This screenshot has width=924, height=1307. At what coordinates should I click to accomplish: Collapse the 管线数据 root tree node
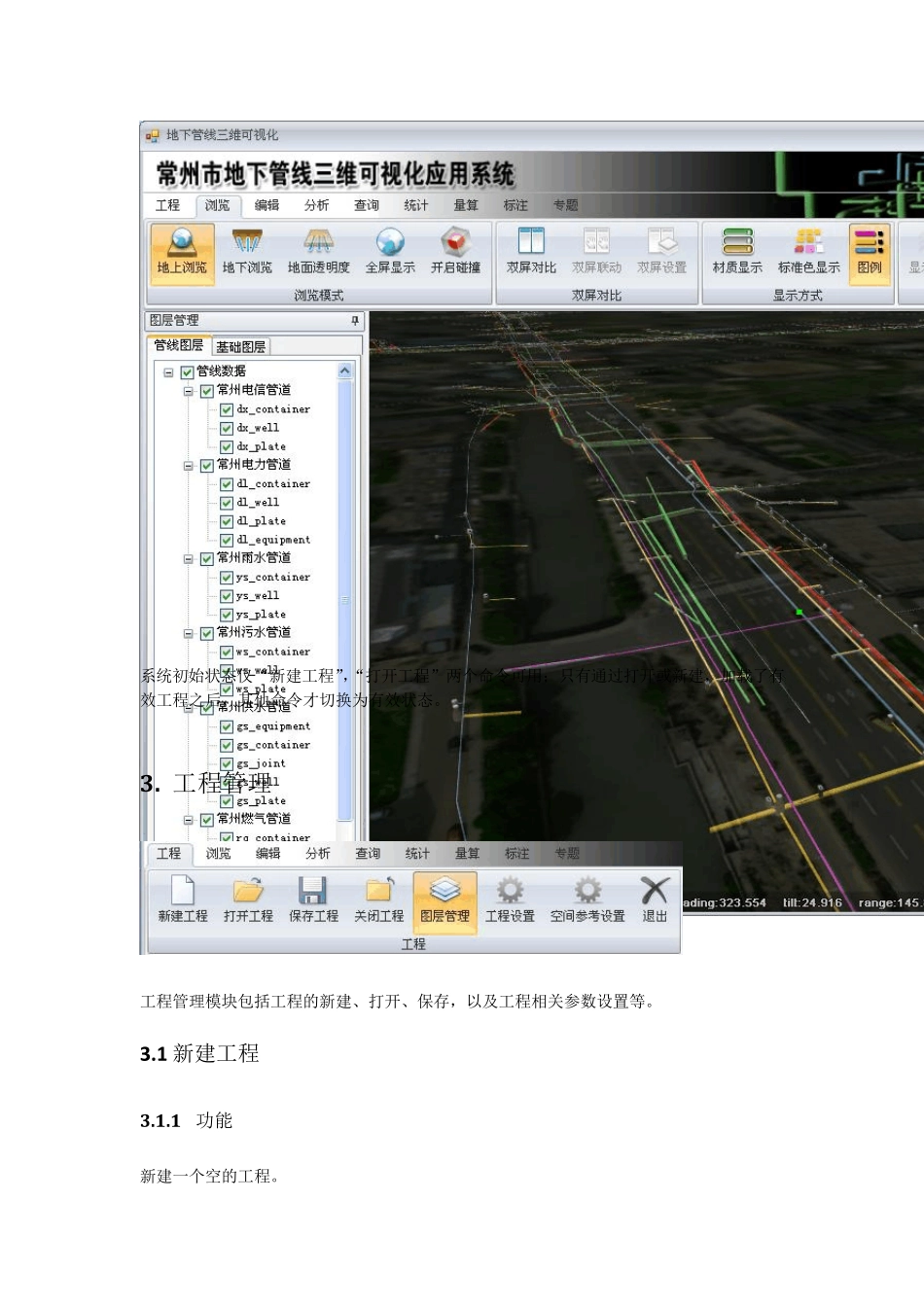click(x=168, y=372)
